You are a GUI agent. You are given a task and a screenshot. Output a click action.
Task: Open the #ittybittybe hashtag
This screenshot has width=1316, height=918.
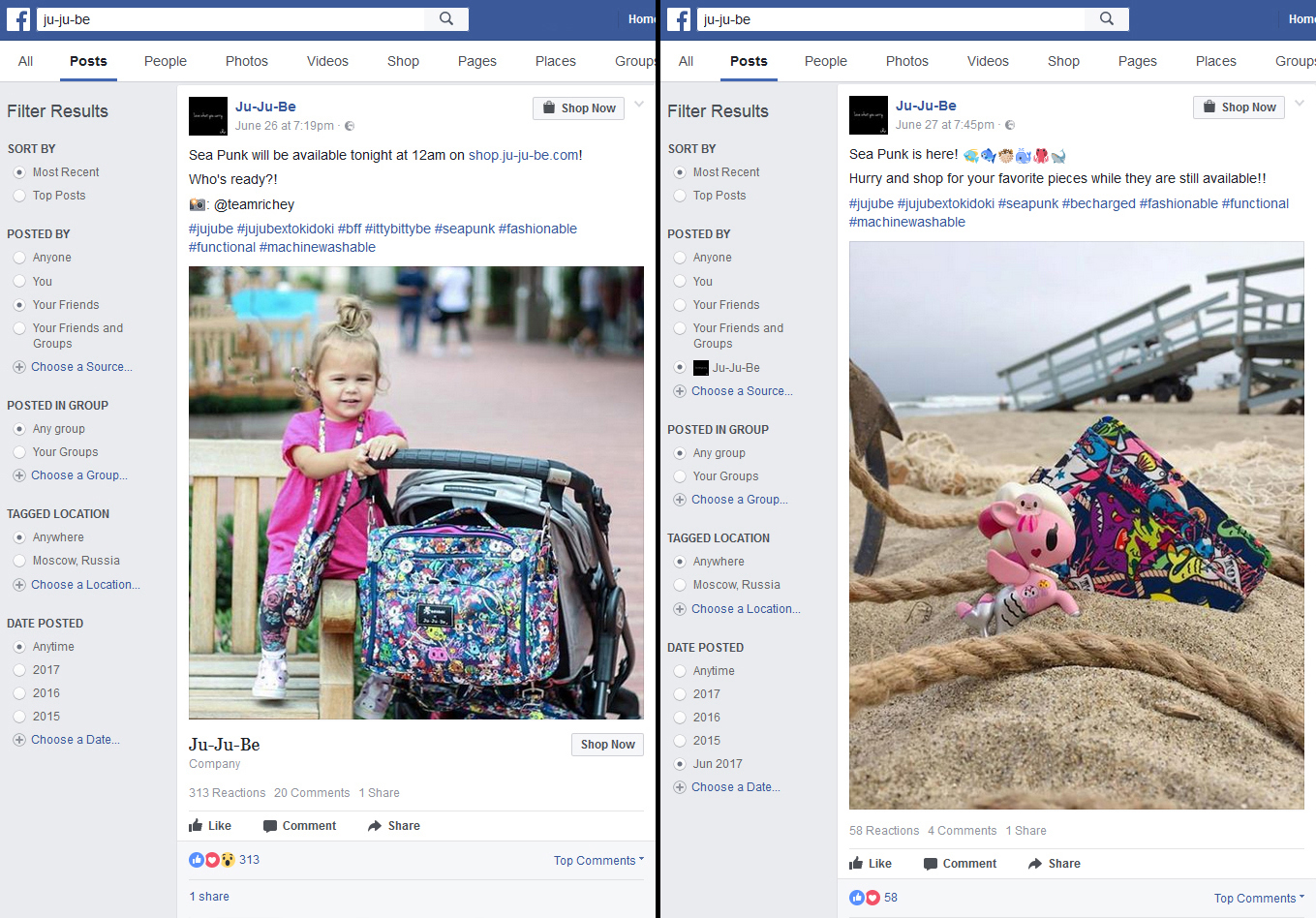click(398, 229)
